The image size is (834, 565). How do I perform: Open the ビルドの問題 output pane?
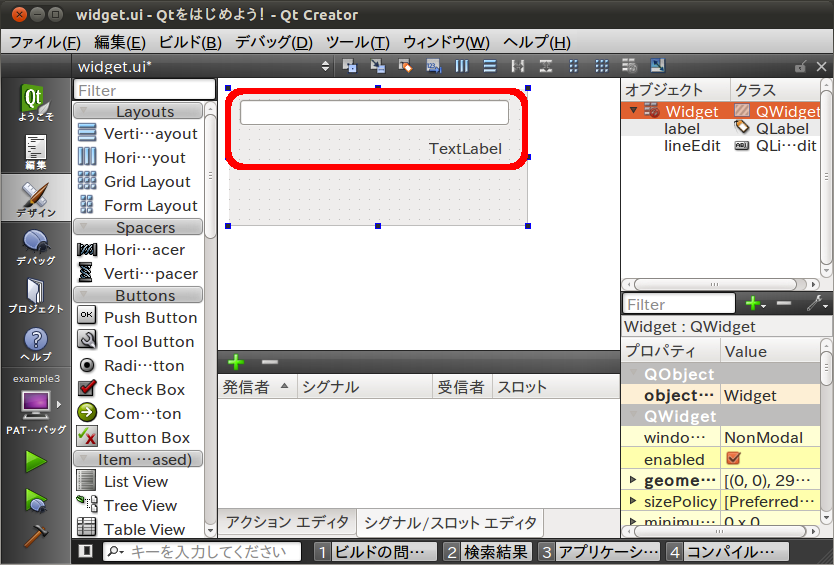[x=375, y=552]
